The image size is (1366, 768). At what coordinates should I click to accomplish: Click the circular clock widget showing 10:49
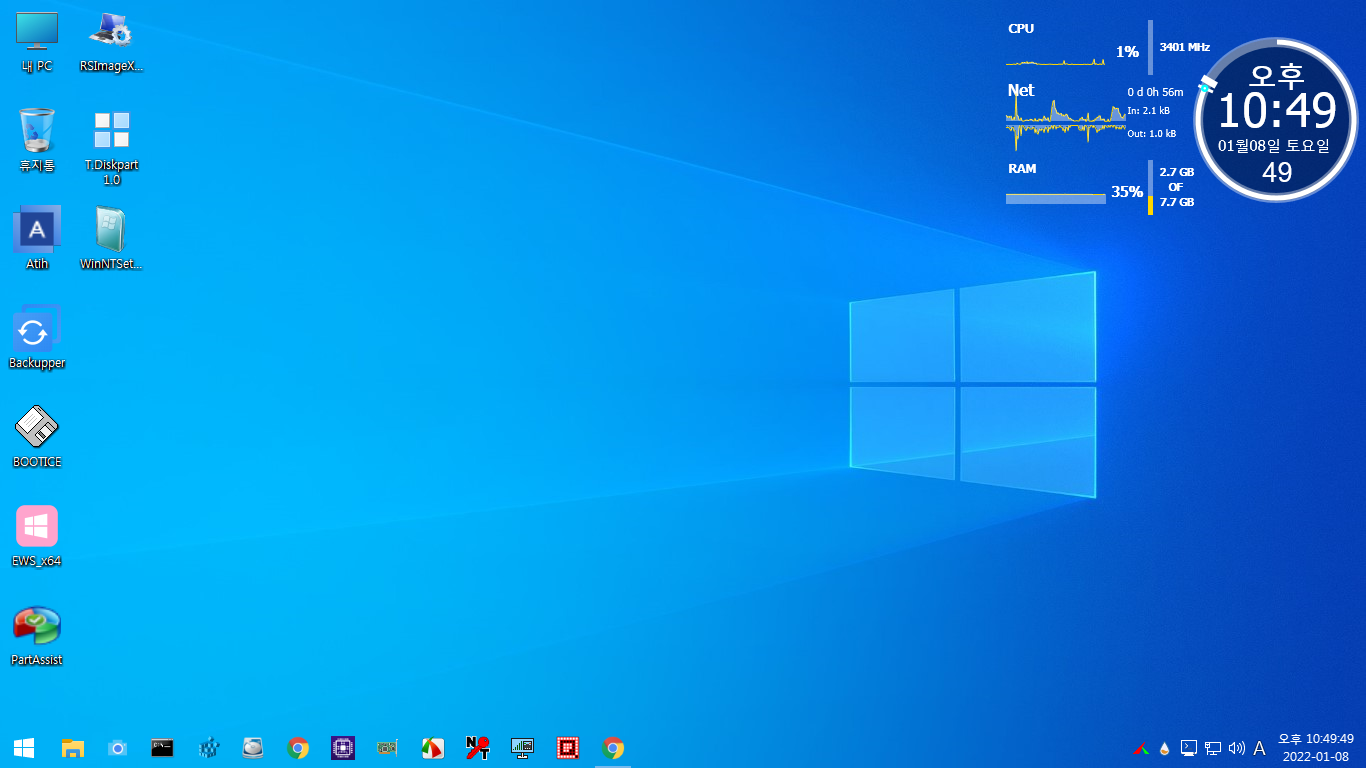point(1277,119)
